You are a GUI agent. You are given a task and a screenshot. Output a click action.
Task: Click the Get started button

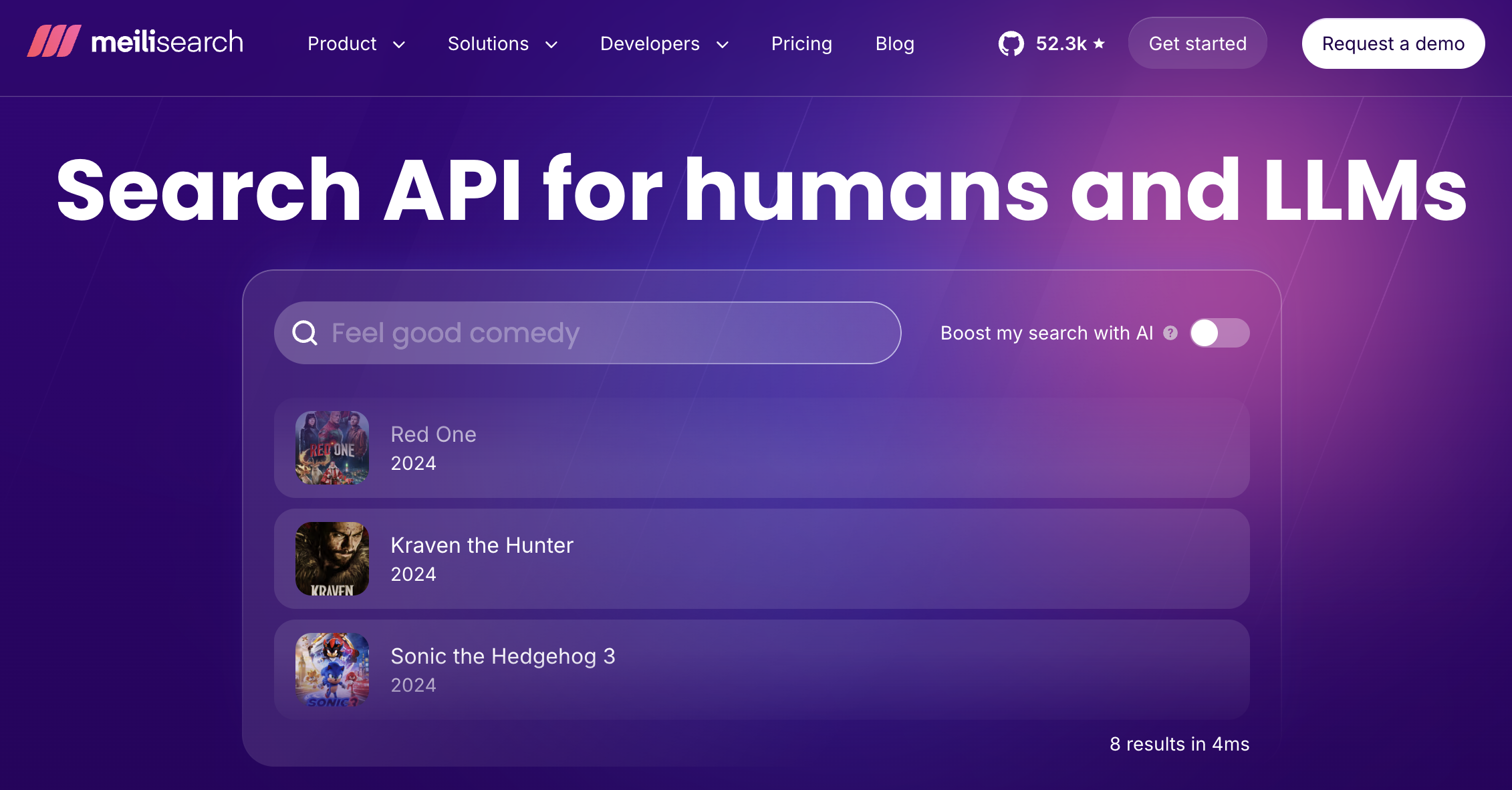(1197, 43)
